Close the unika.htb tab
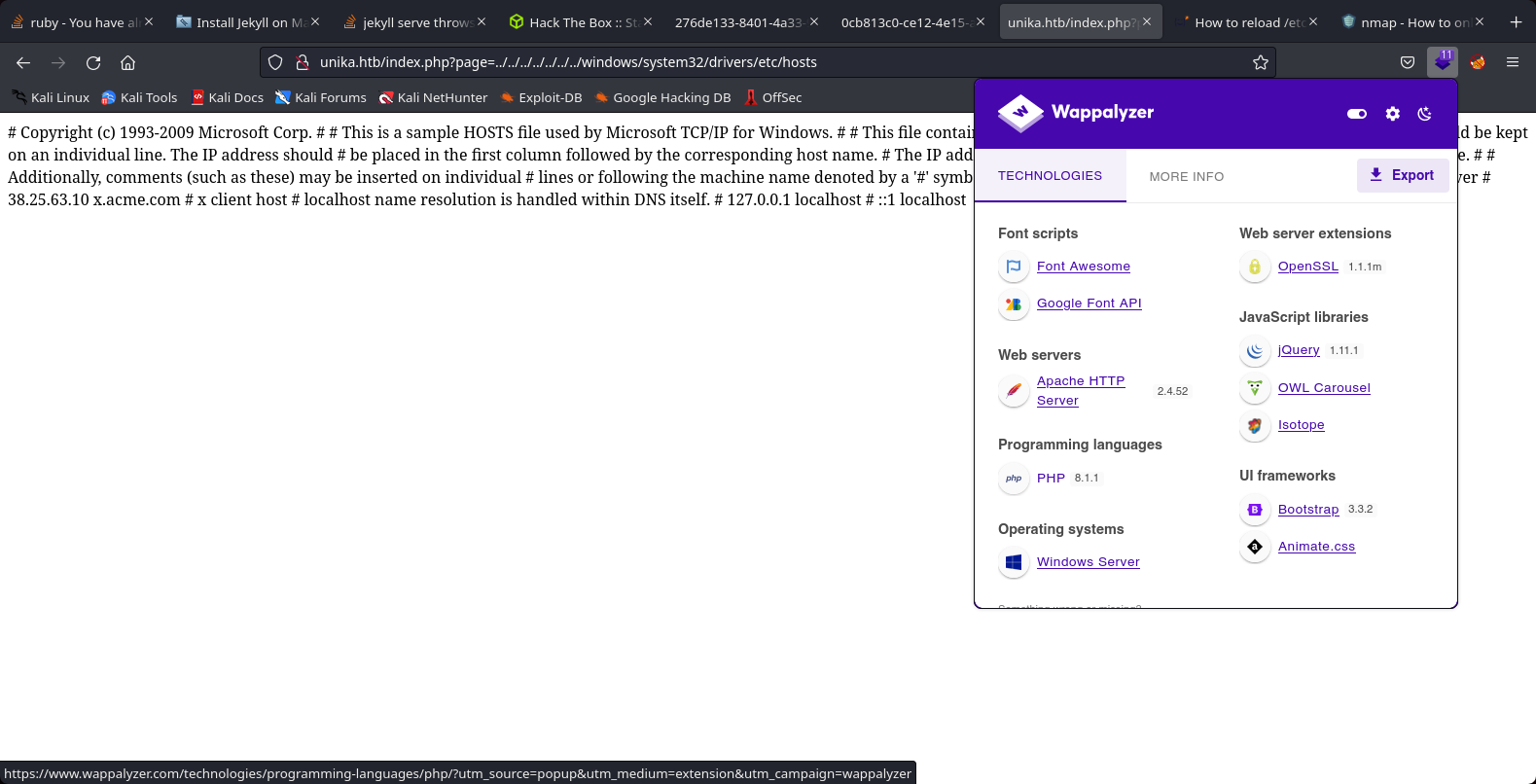The width and height of the screenshot is (1536, 784). (1147, 21)
